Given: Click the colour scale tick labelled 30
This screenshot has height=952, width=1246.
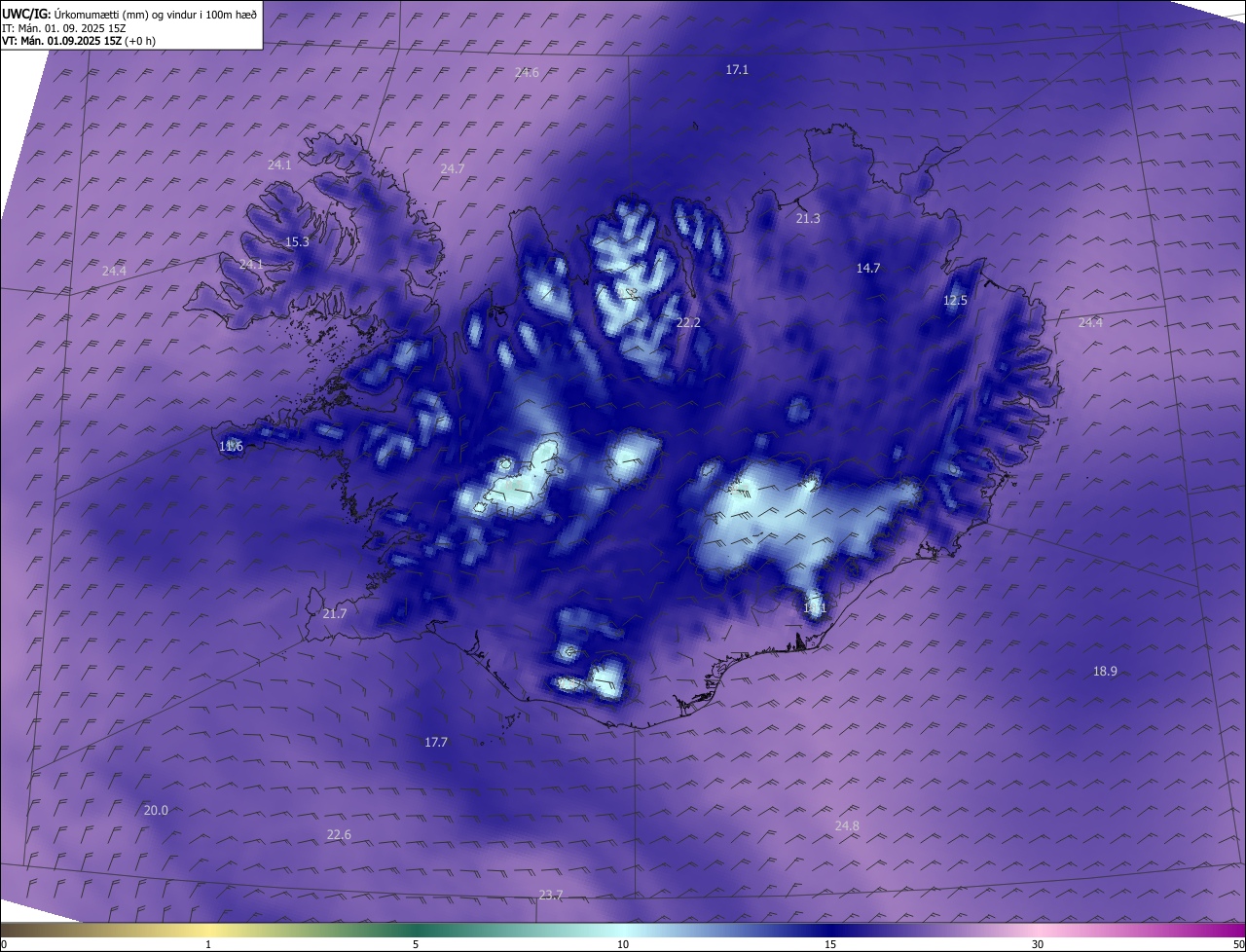Looking at the screenshot, I should tap(1038, 944).
